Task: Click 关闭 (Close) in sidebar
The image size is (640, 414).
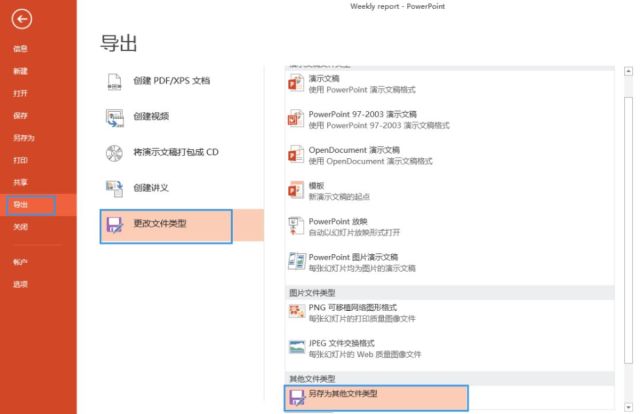Action: tap(20, 227)
